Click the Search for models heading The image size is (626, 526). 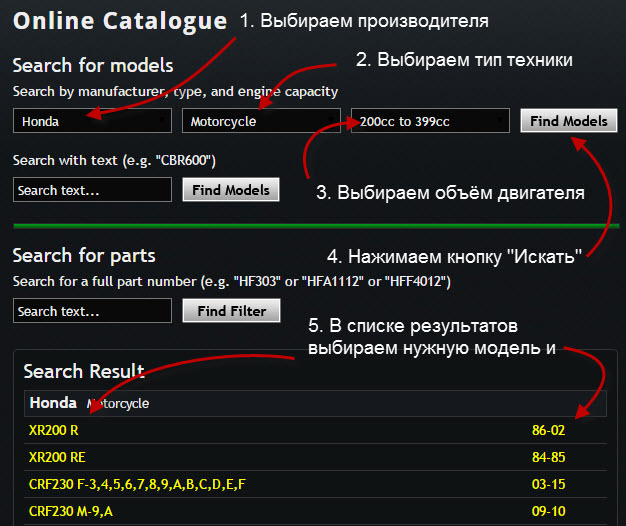click(x=93, y=65)
